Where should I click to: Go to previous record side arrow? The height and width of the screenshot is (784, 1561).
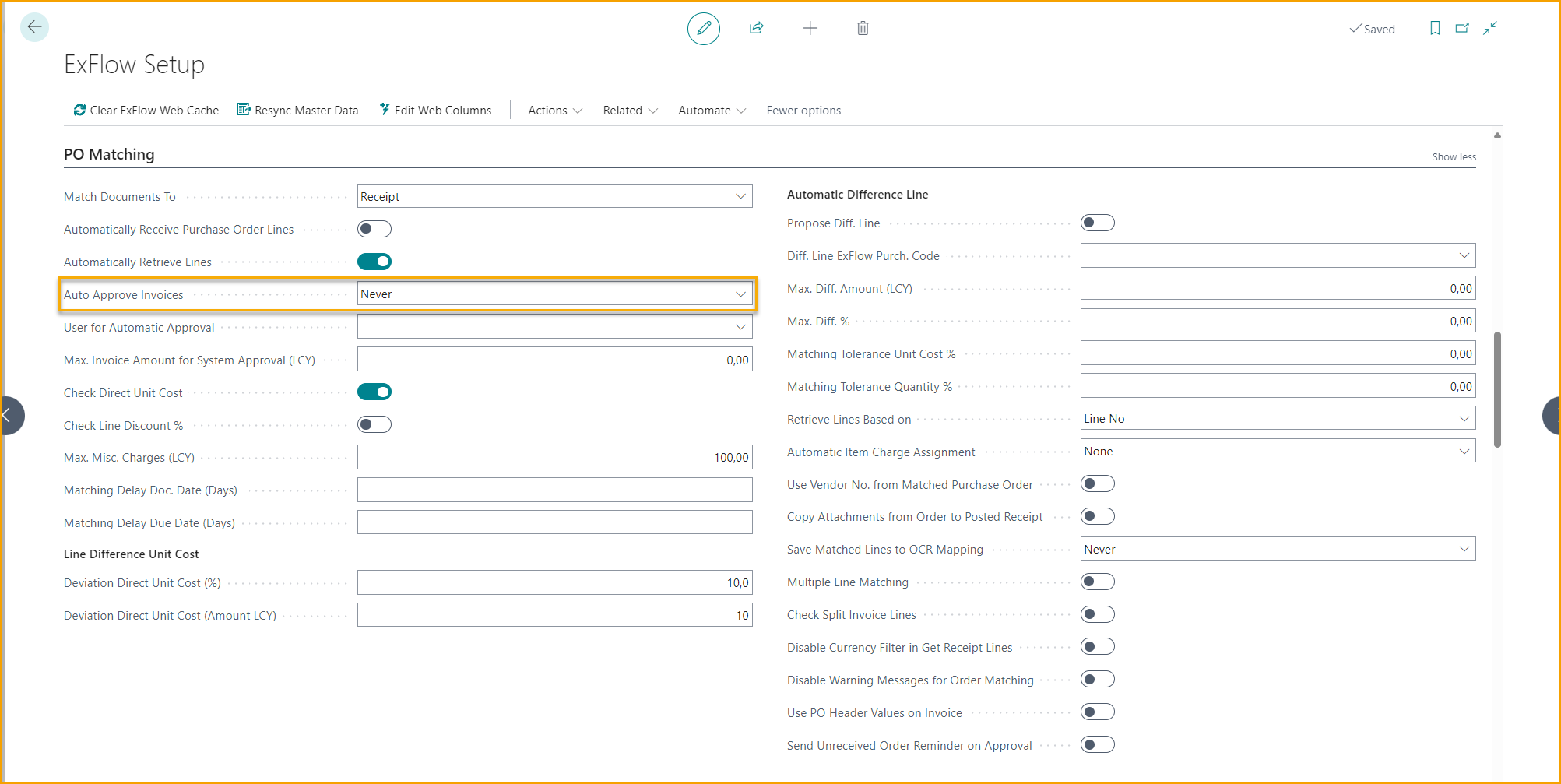[11, 415]
